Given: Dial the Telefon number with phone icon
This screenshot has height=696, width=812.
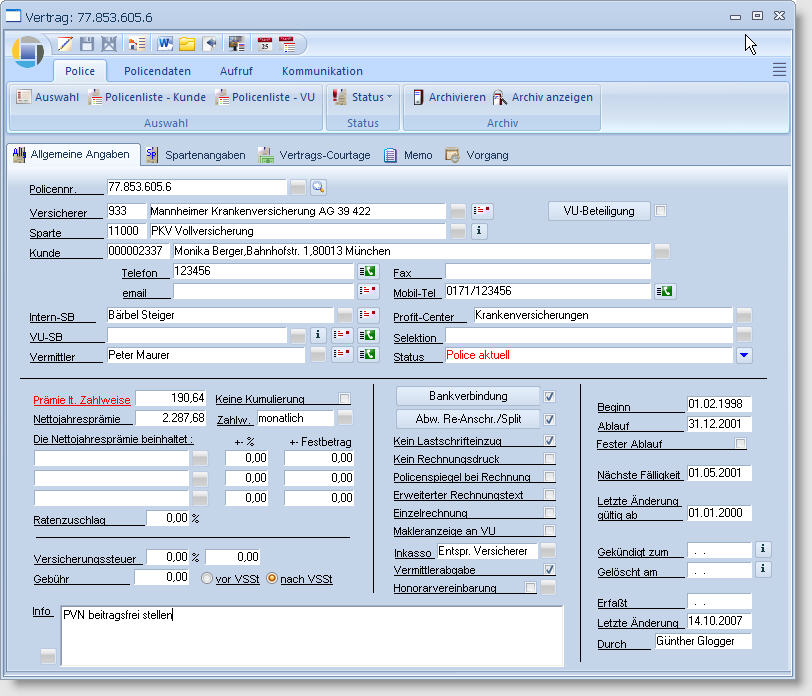Looking at the screenshot, I should coord(368,271).
